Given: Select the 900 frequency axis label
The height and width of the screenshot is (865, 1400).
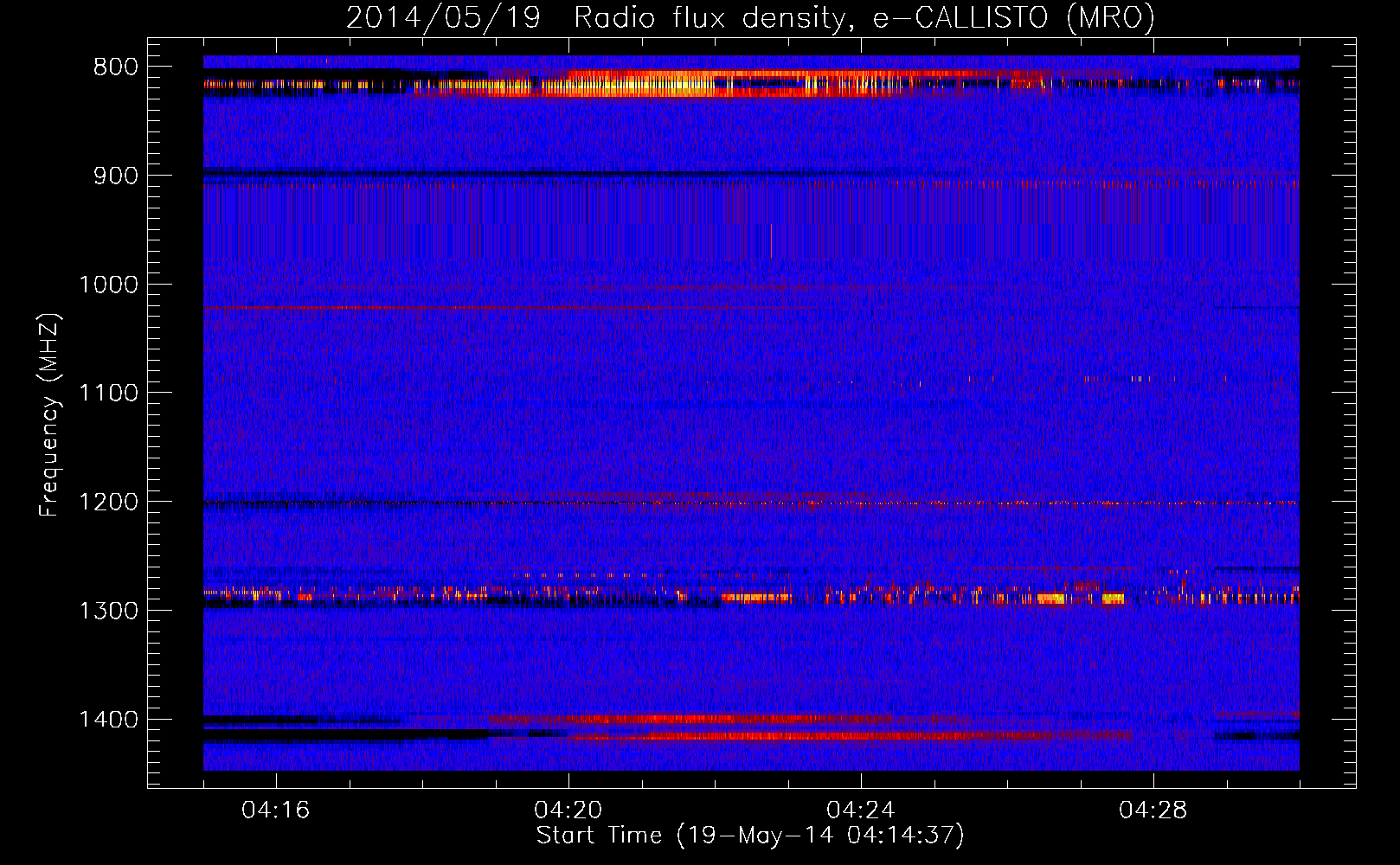Looking at the screenshot, I should click(116, 176).
